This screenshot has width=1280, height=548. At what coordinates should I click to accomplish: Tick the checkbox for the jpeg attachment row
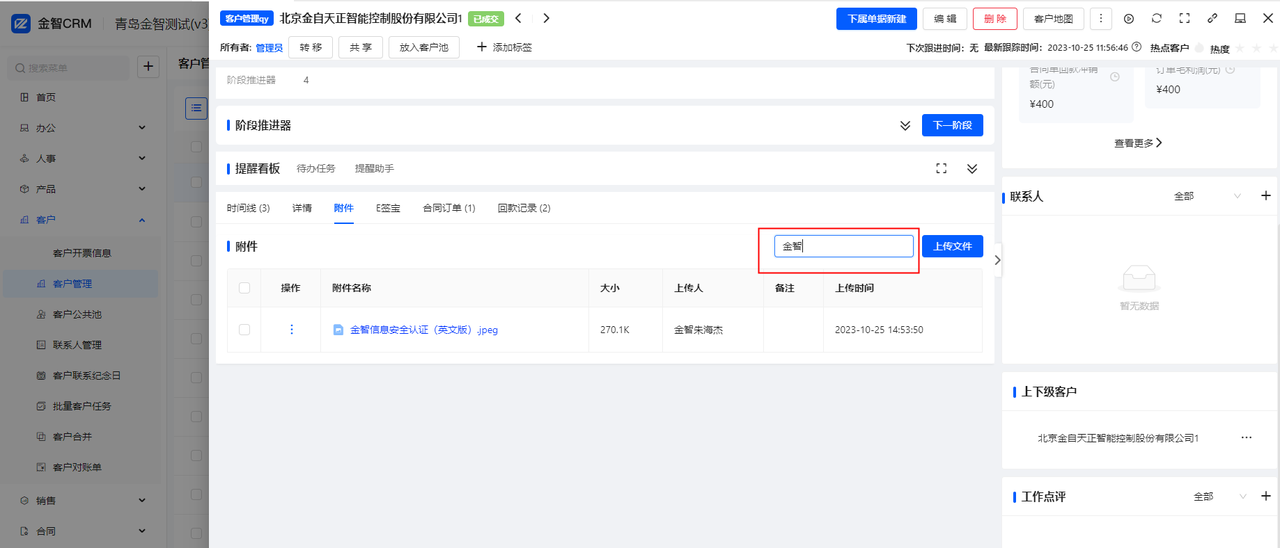coord(245,330)
